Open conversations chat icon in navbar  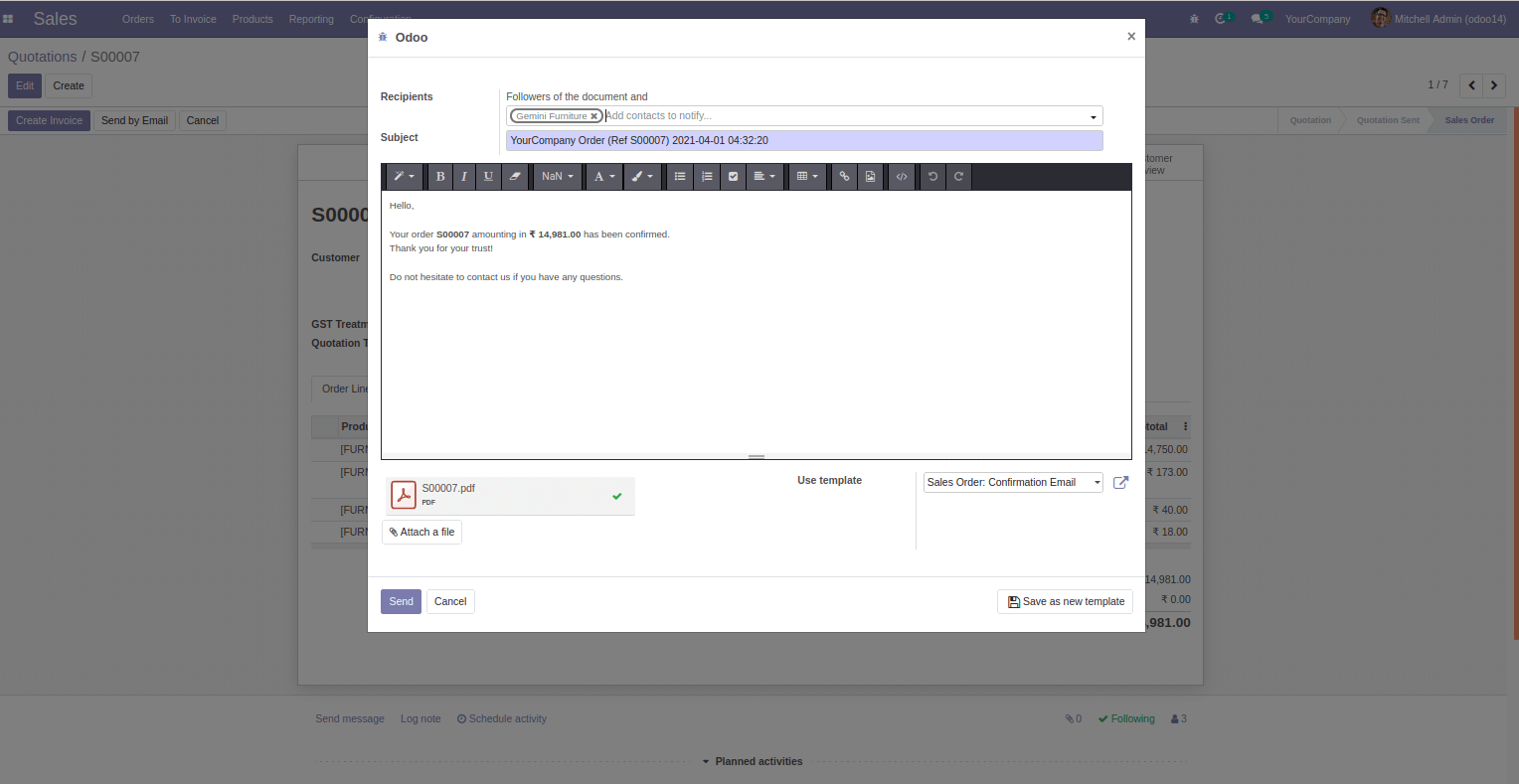point(1261,19)
